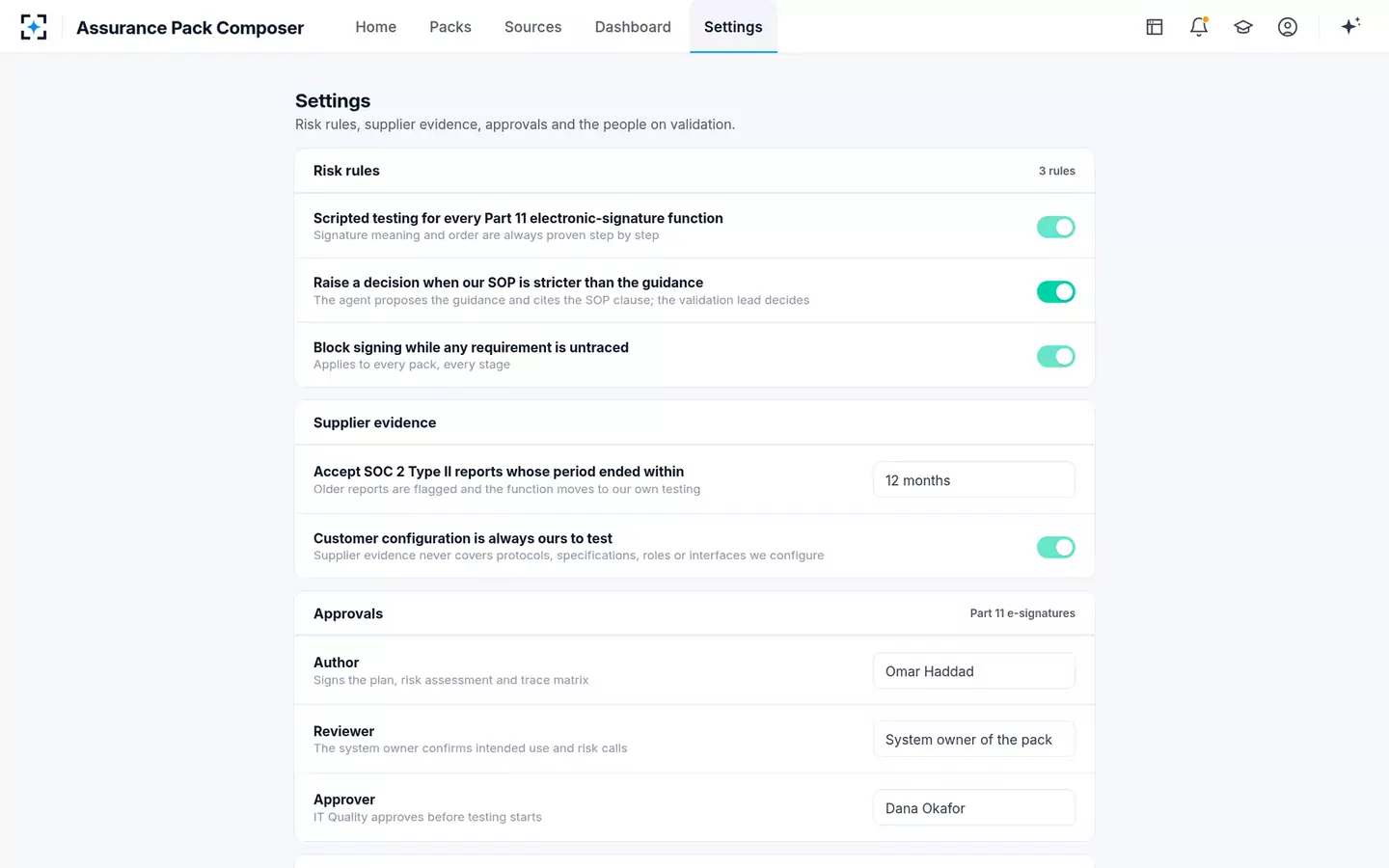The height and width of the screenshot is (868, 1389).
Task: Switch to the Packs tab
Action: (450, 27)
